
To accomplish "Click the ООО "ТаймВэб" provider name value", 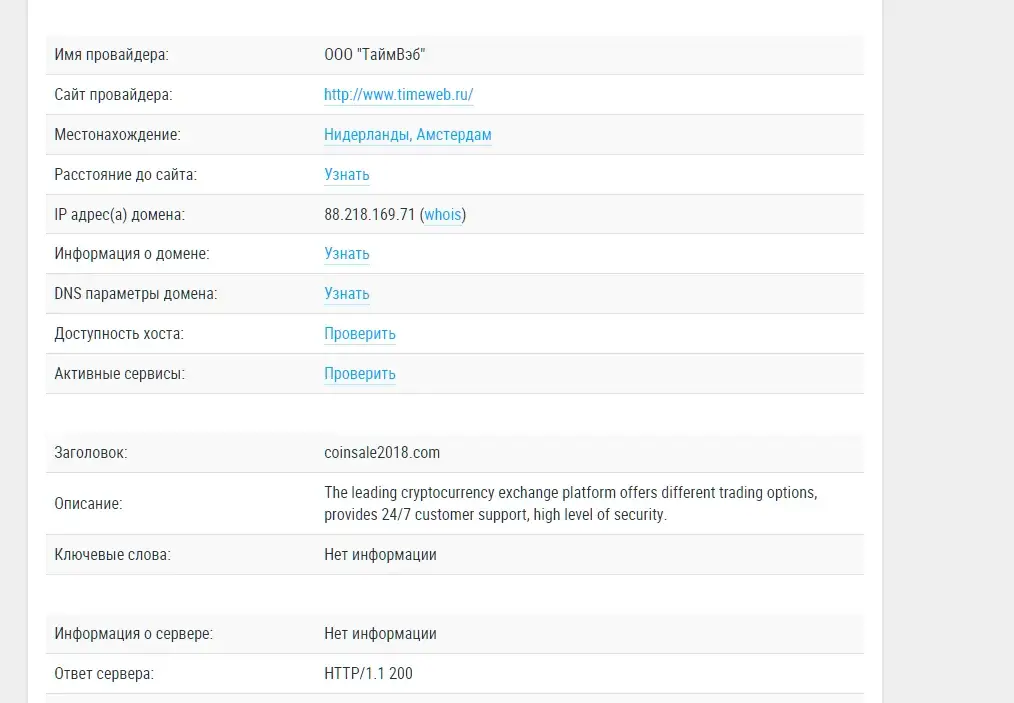I will click(374, 54).
